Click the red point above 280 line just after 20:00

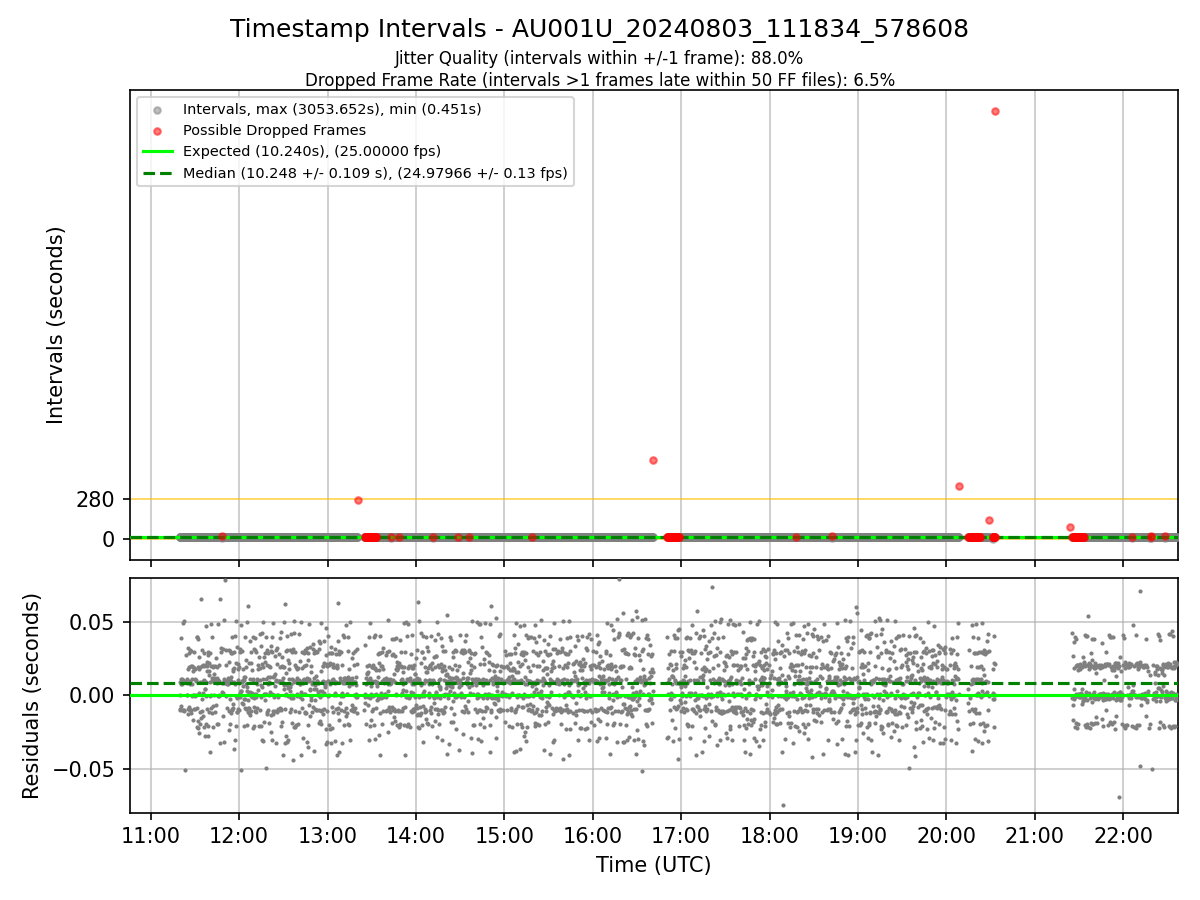[959, 486]
